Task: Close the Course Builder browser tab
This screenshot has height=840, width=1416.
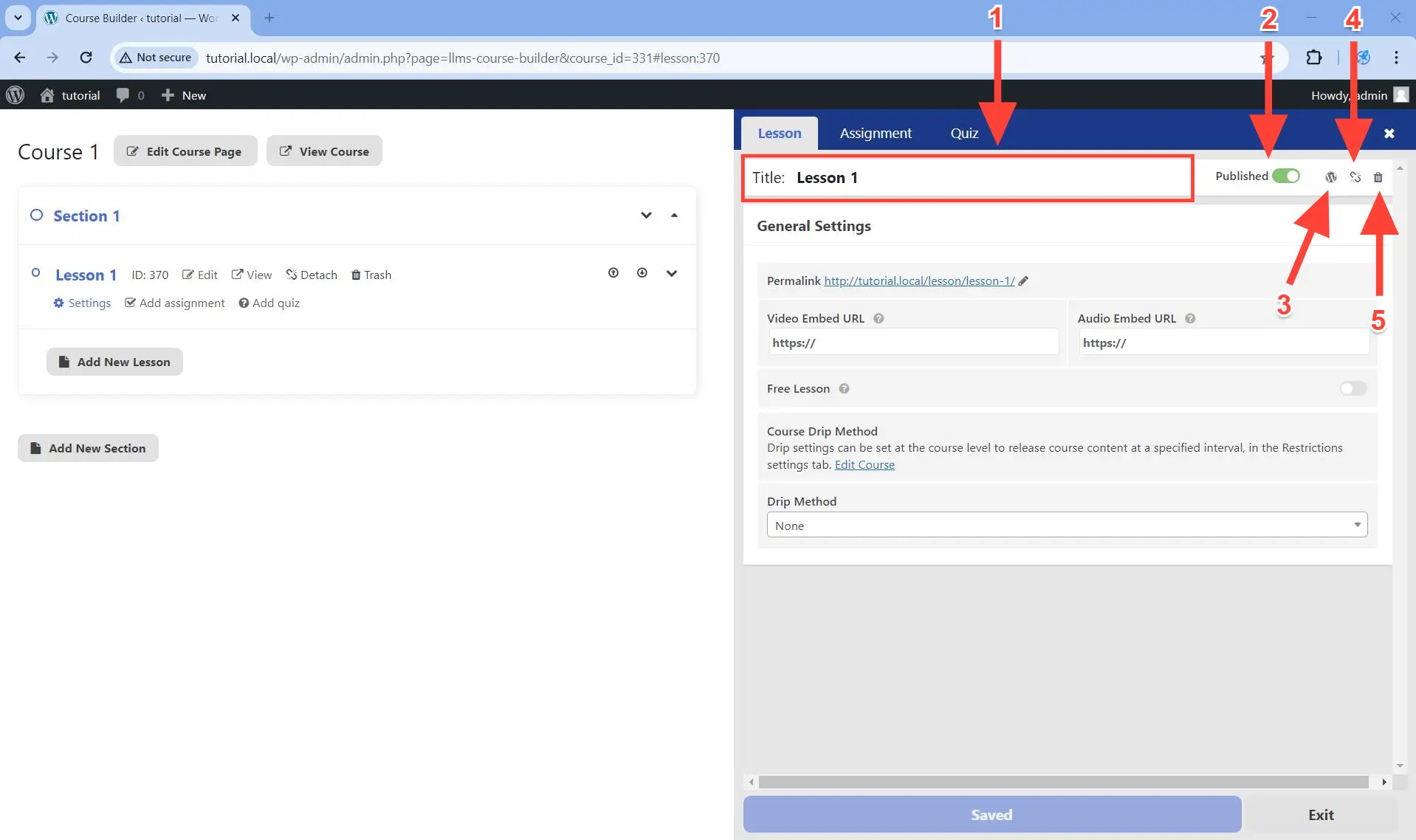Action: pos(236,18)
